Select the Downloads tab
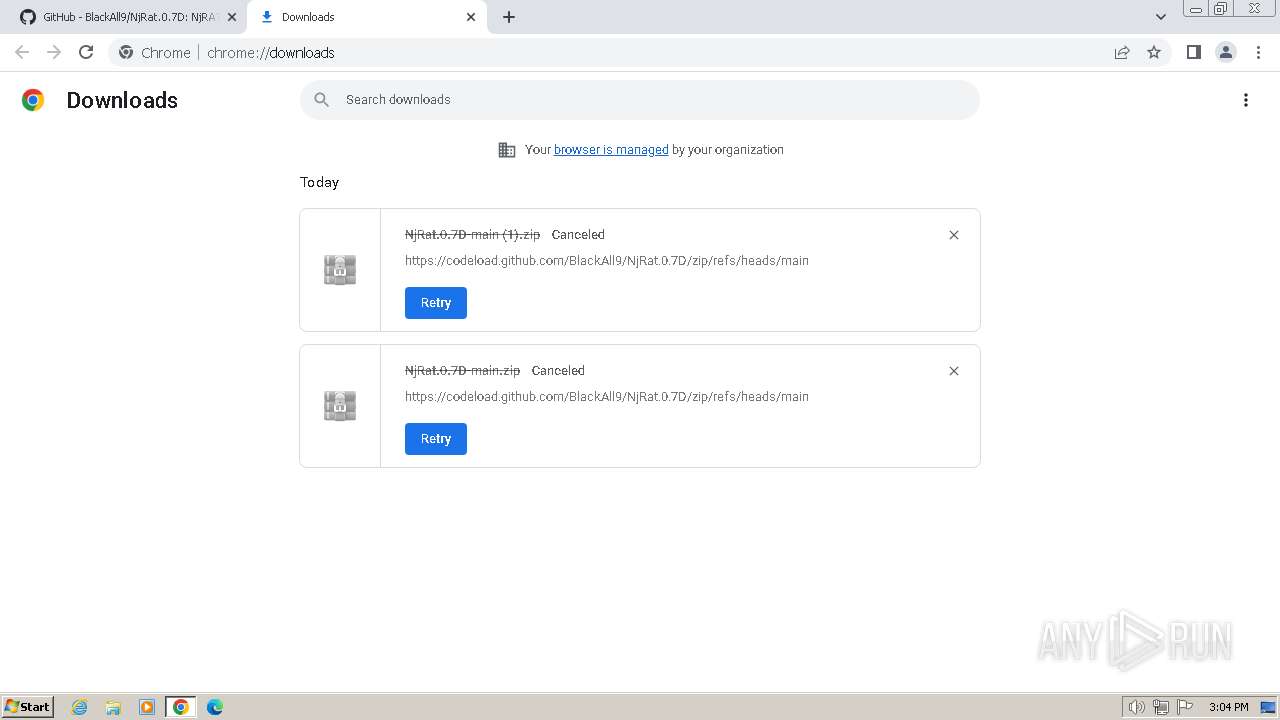The height and width of the screenshot is (720, 1280). (366, 17)
